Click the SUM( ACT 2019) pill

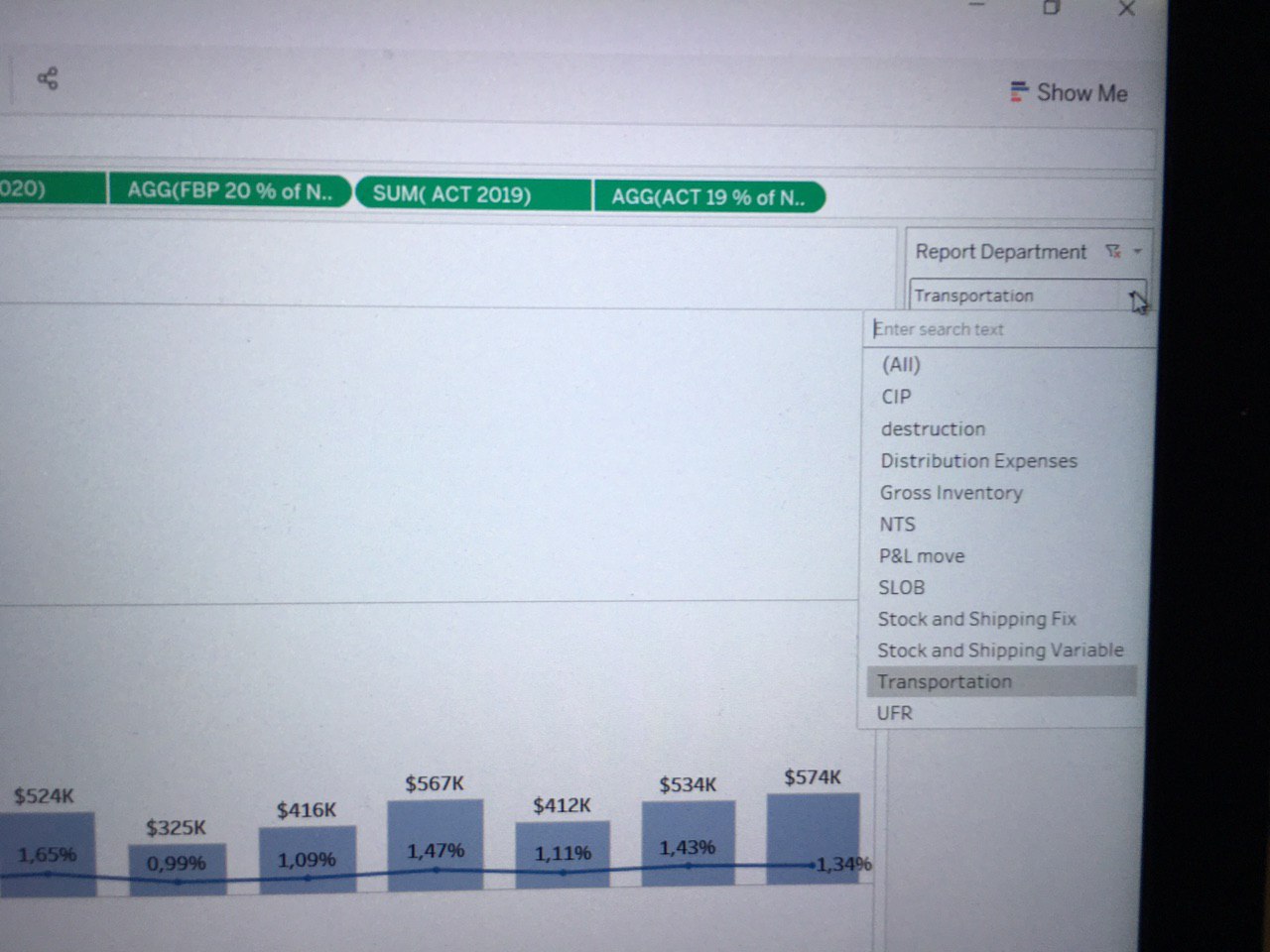pos(472,193)
